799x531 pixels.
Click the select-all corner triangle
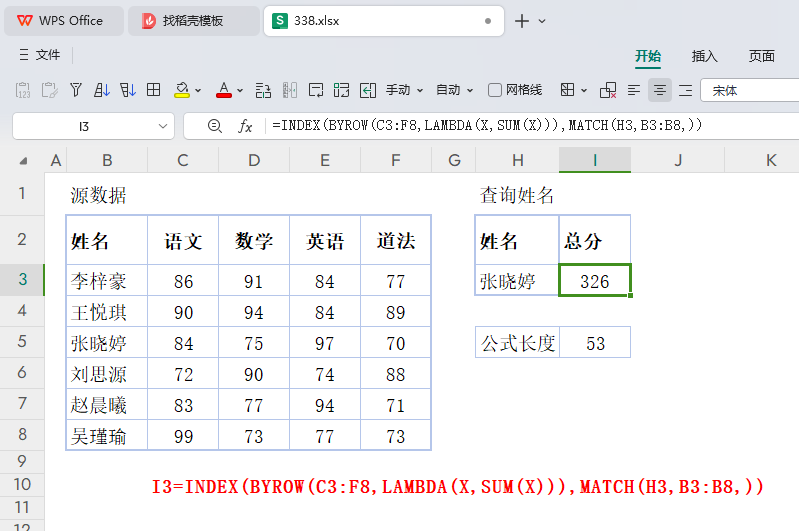pos(23,161)
